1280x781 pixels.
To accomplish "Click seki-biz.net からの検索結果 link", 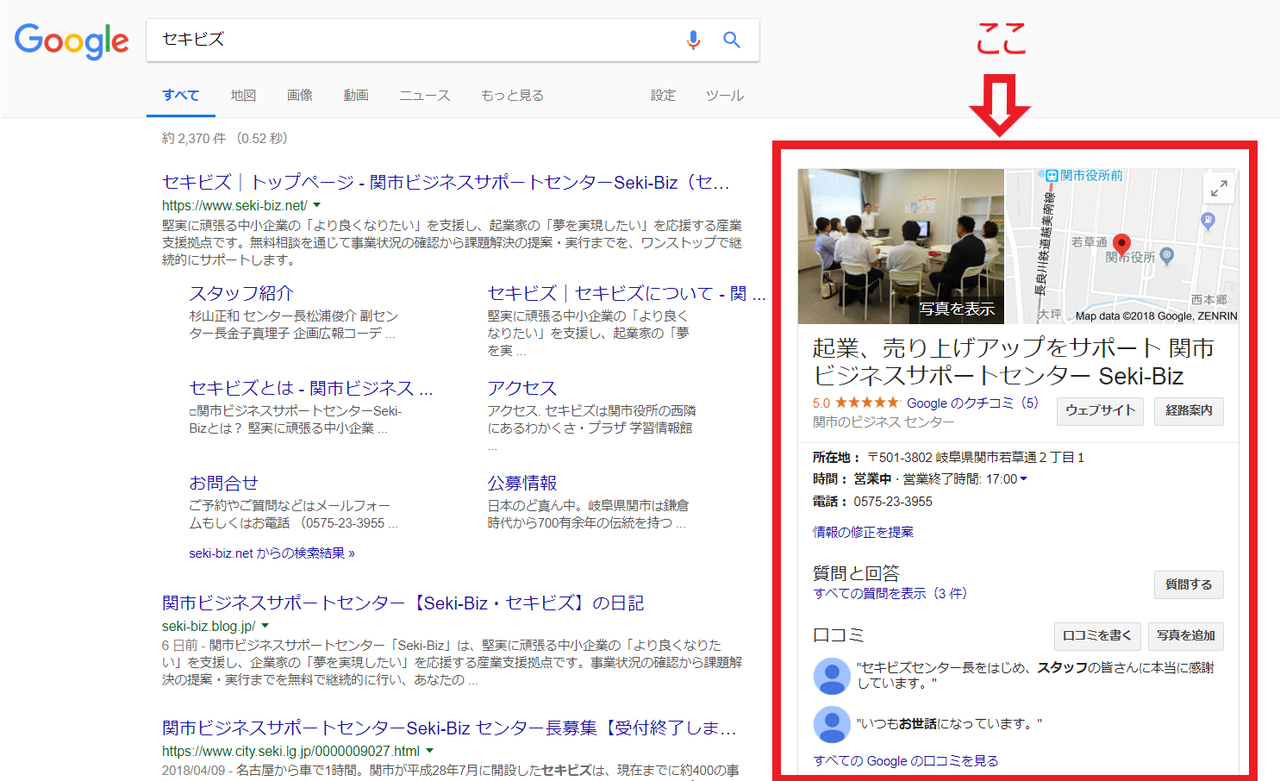I will (x=272, y=552).
